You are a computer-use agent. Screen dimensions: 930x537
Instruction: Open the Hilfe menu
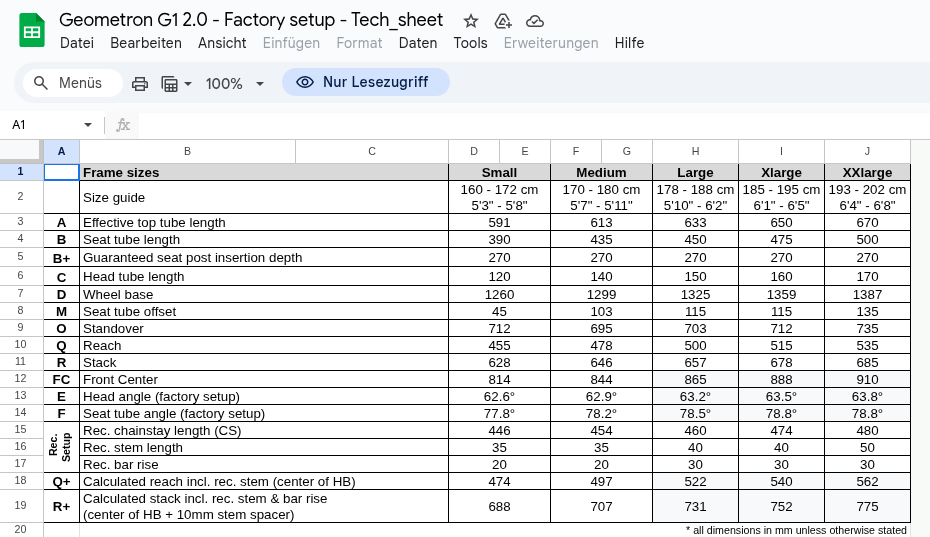coord(629,43)
